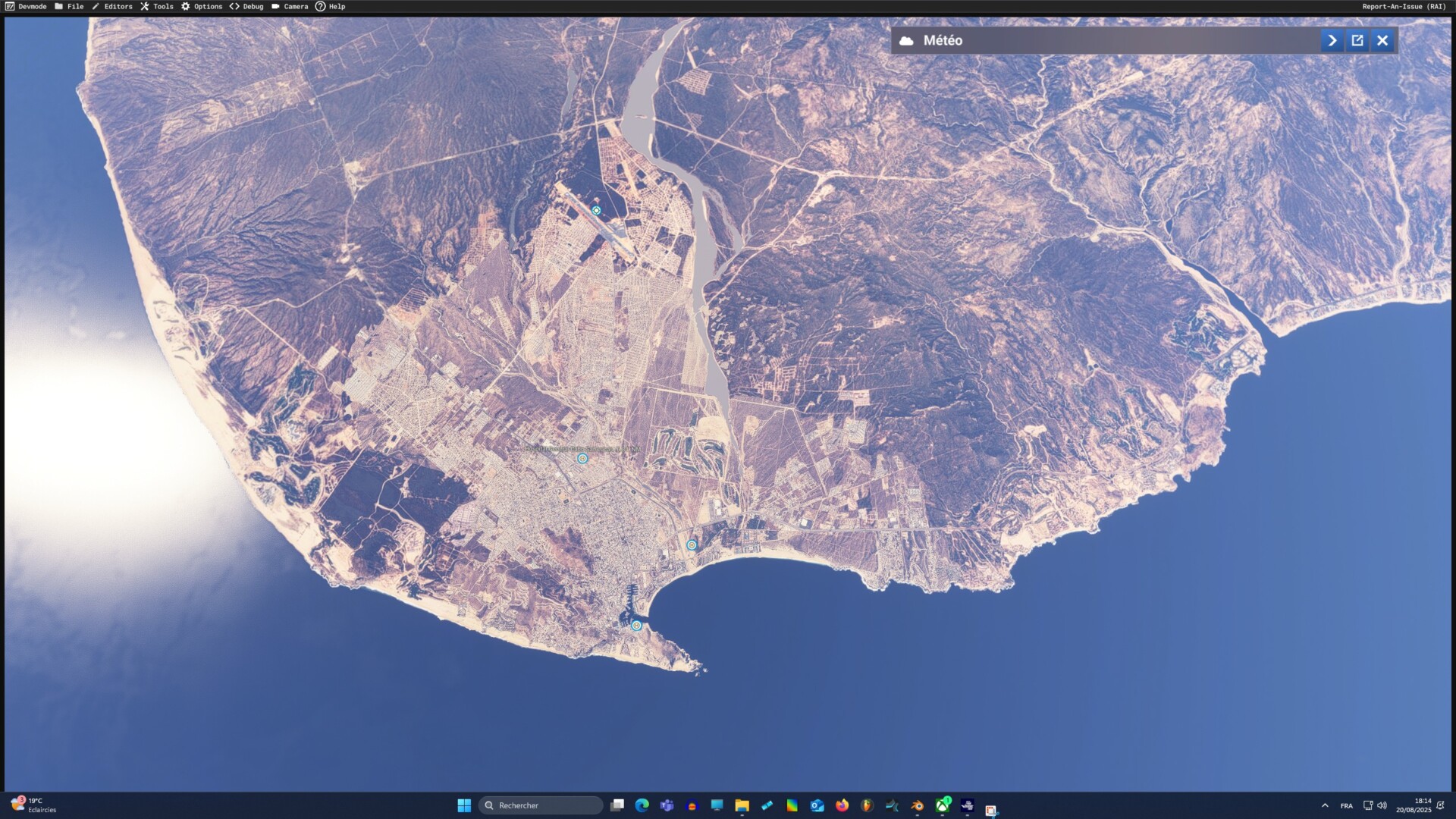Open the weather widget showing 19°C

pos(33,805)
